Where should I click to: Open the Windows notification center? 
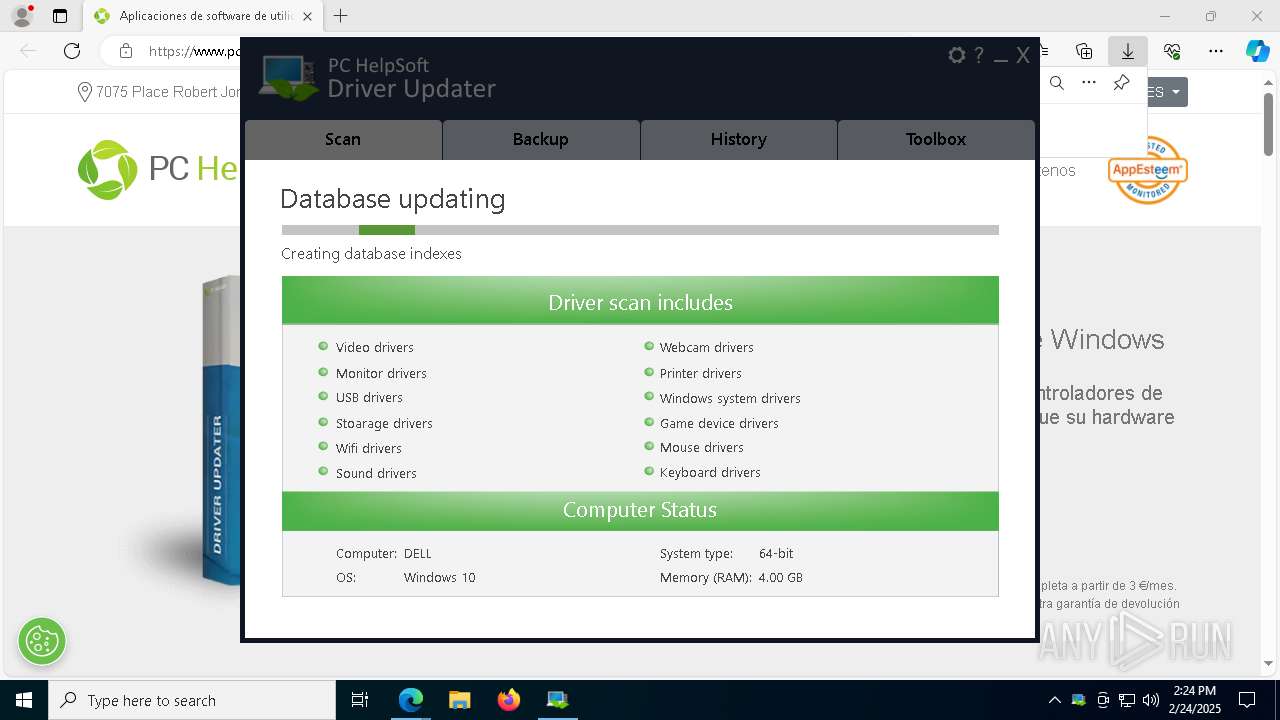click(x=1247, y=700)
